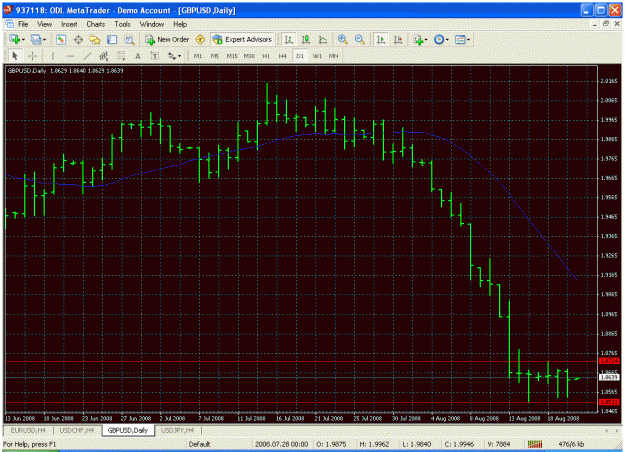
Task: Expand the Indicators dropdown arrow
Action: pos(426,39)
